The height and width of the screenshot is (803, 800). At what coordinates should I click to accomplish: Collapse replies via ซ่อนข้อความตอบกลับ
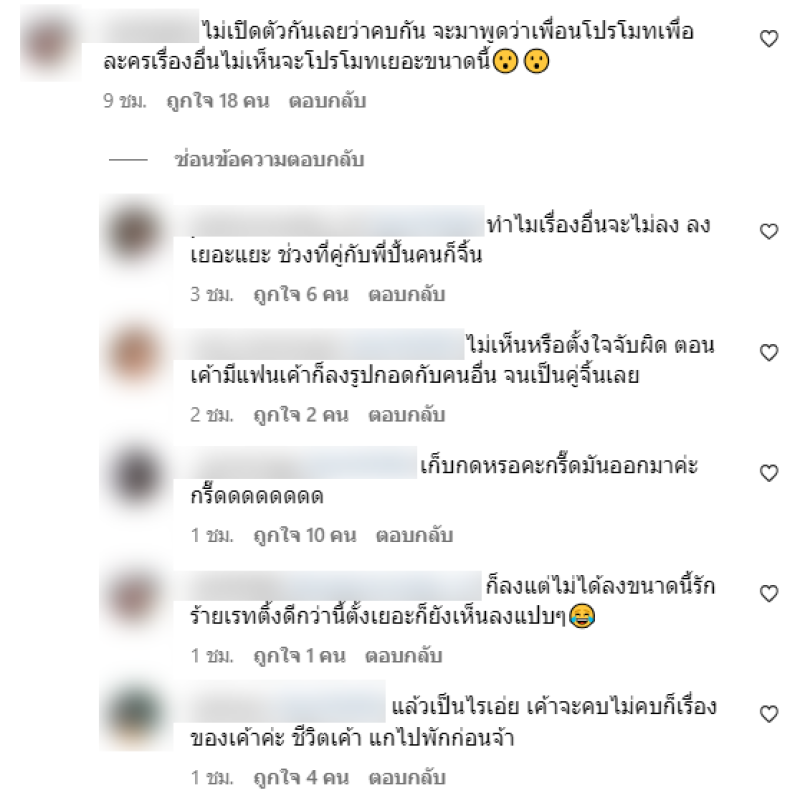click(269, 160)
